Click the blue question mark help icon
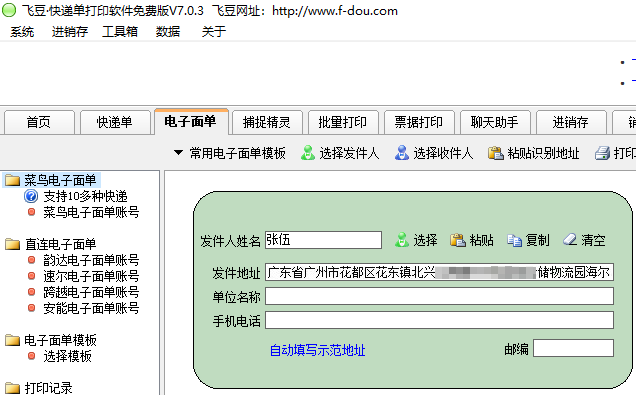 [31, 196]
